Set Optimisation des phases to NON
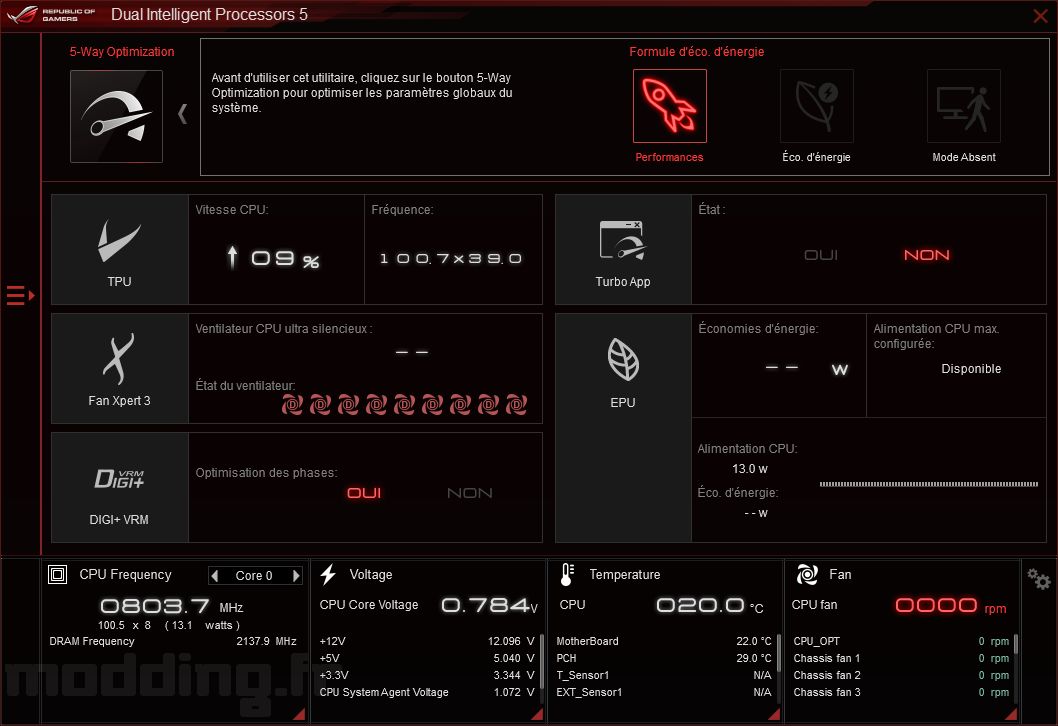Screen dimensions: 1058x726 470,493
